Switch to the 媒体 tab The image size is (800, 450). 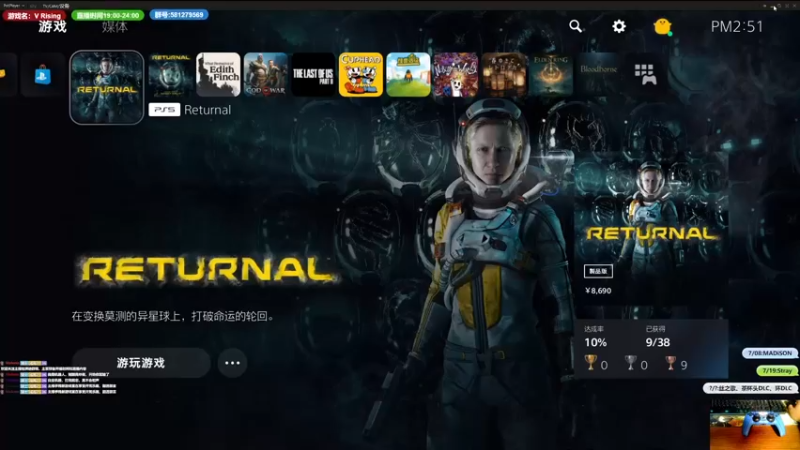pos(114,27)
